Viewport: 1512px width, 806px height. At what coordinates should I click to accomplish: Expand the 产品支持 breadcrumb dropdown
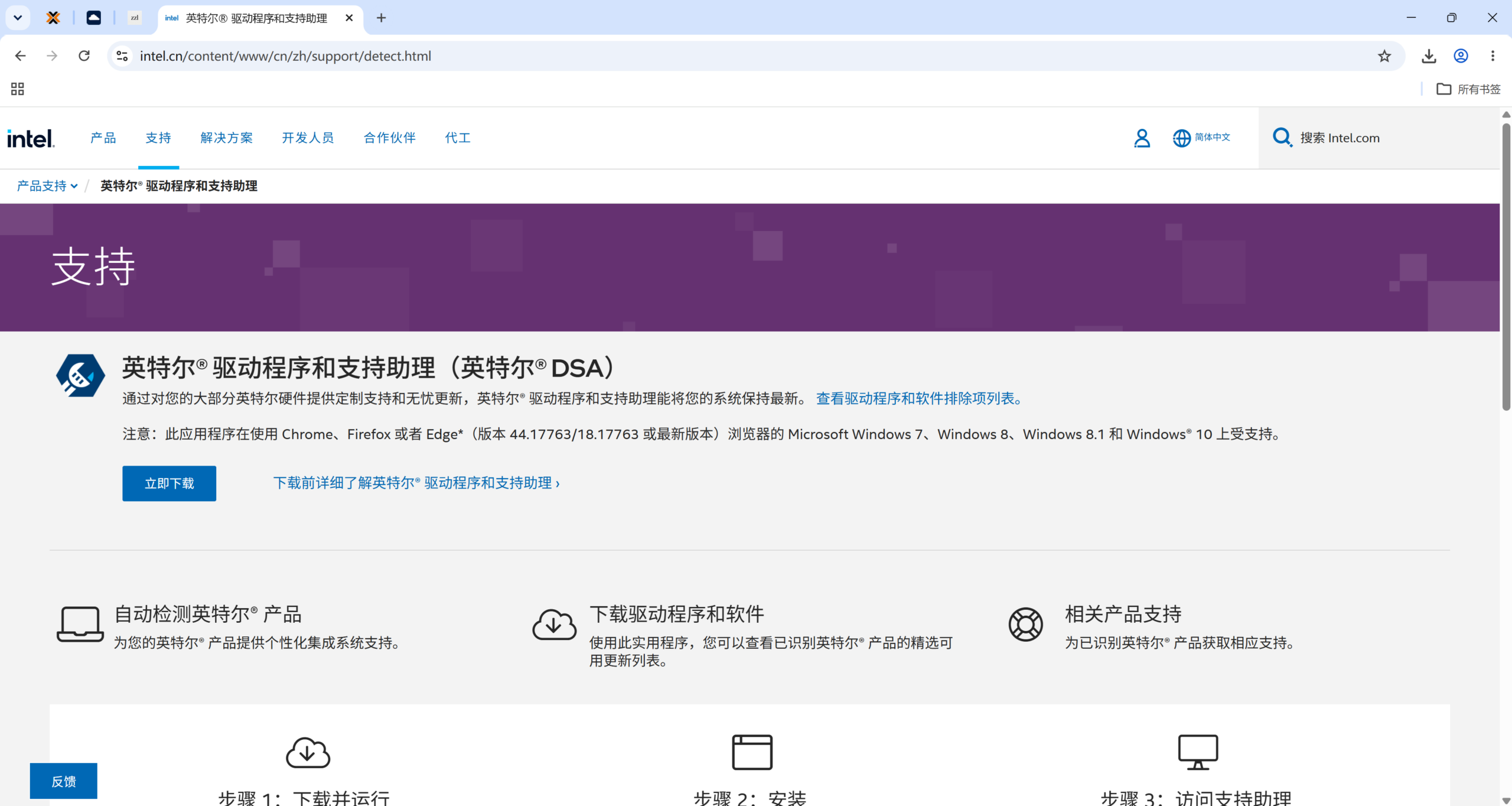point(47,186)
